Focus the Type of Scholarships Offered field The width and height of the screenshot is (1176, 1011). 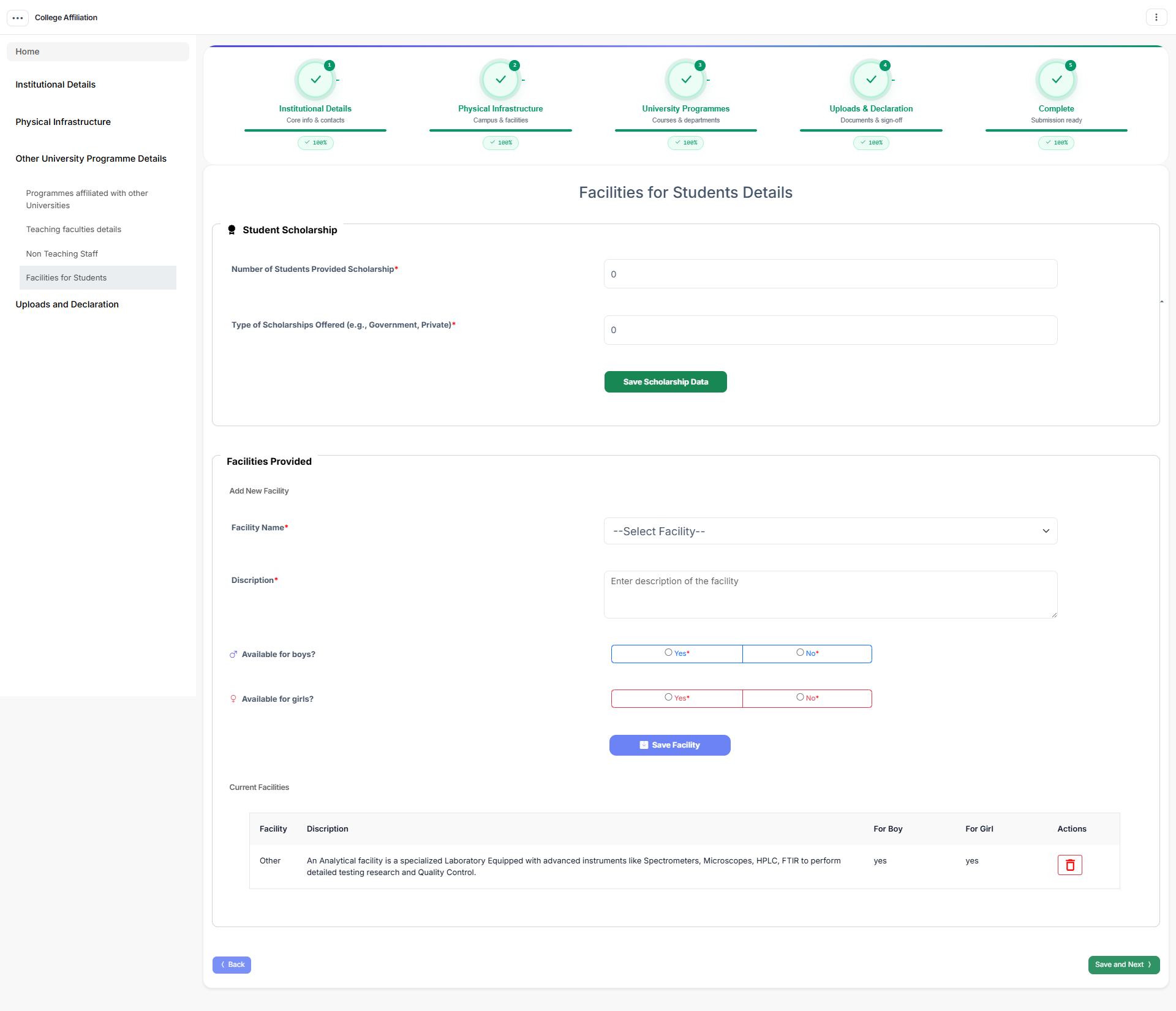[831, 330]
